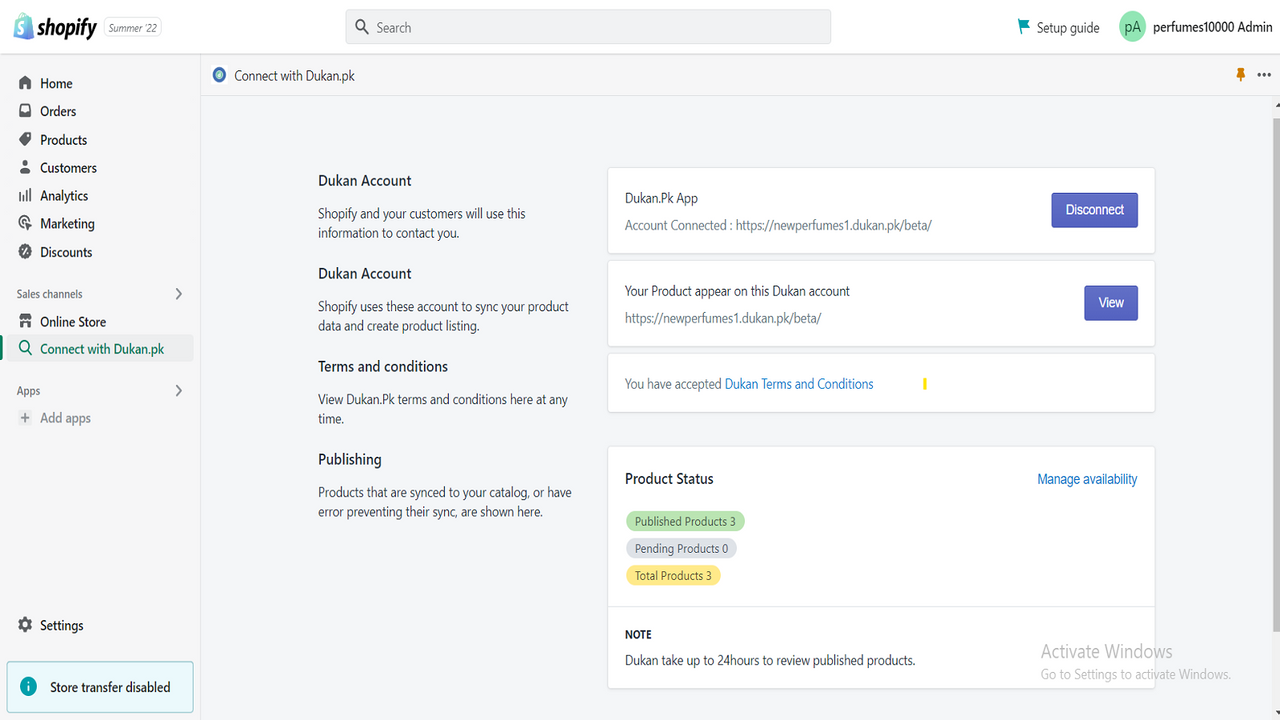This screenshot has width=1280, height=720.
Task: Click the Total Products 3 badge
Action: pos(673,575)
